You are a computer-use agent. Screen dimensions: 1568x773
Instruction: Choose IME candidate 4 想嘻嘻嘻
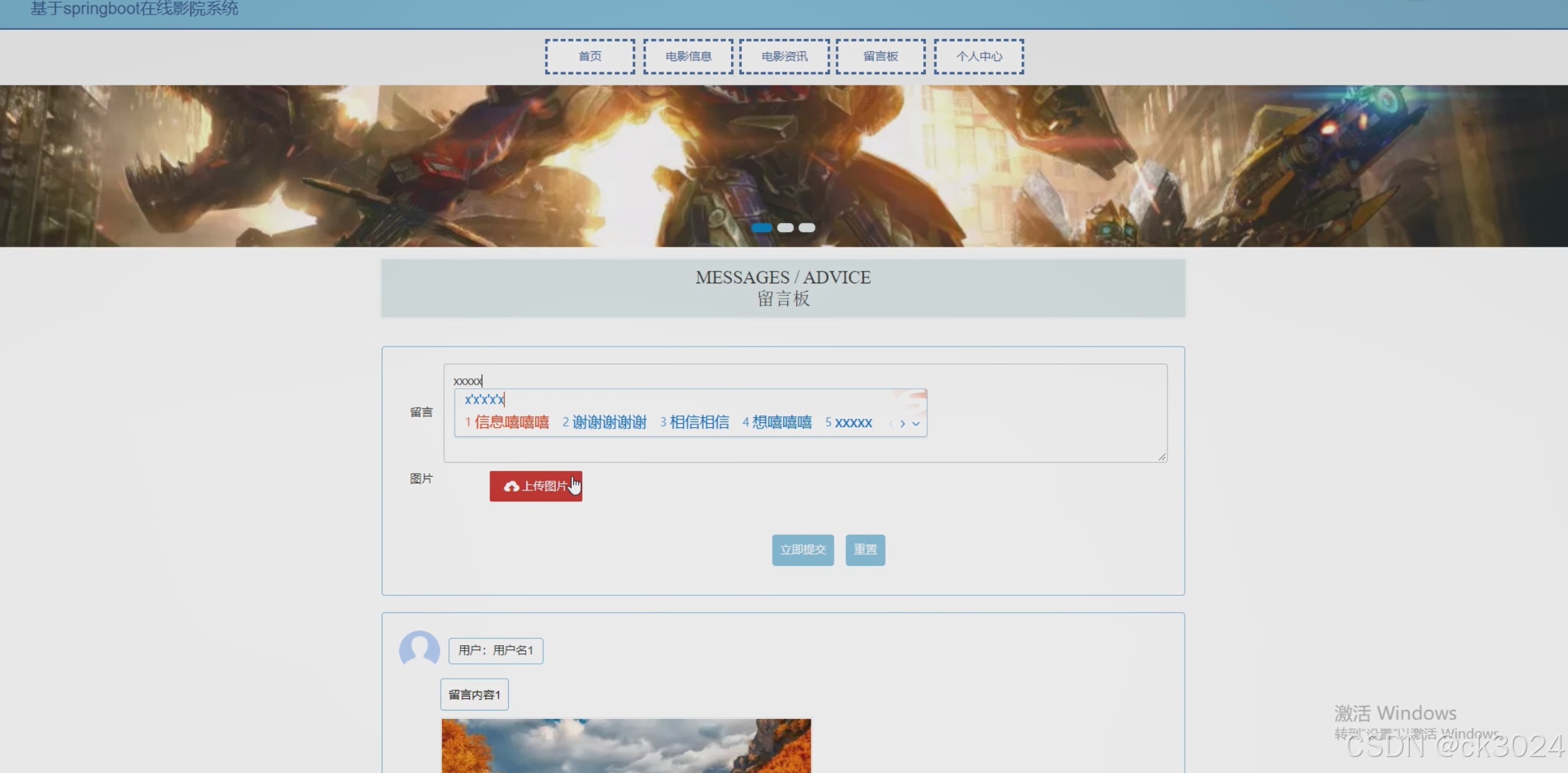tap(777, 422)
